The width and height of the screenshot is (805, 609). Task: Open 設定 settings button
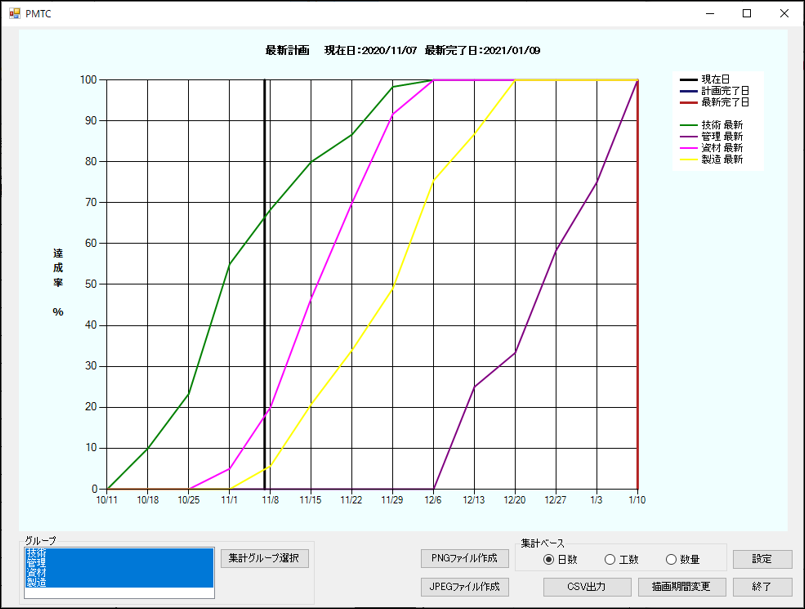click(x=762, y=559)
